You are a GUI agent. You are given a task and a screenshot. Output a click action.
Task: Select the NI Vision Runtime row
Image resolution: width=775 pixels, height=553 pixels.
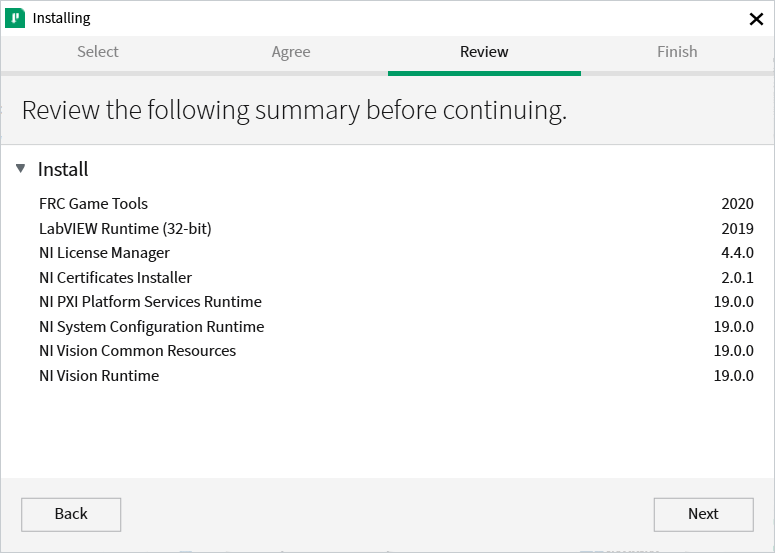(396, 376)
